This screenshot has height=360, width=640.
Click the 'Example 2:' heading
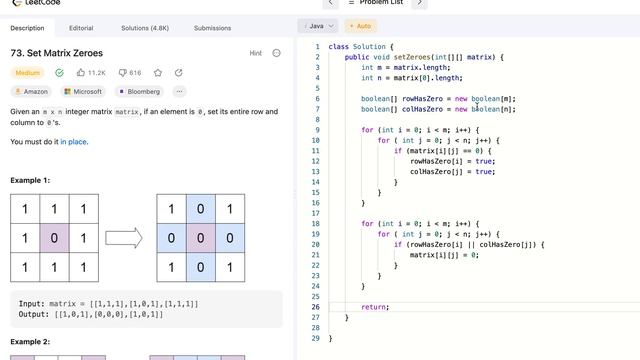pyautogui.click(x=30, y=342)
